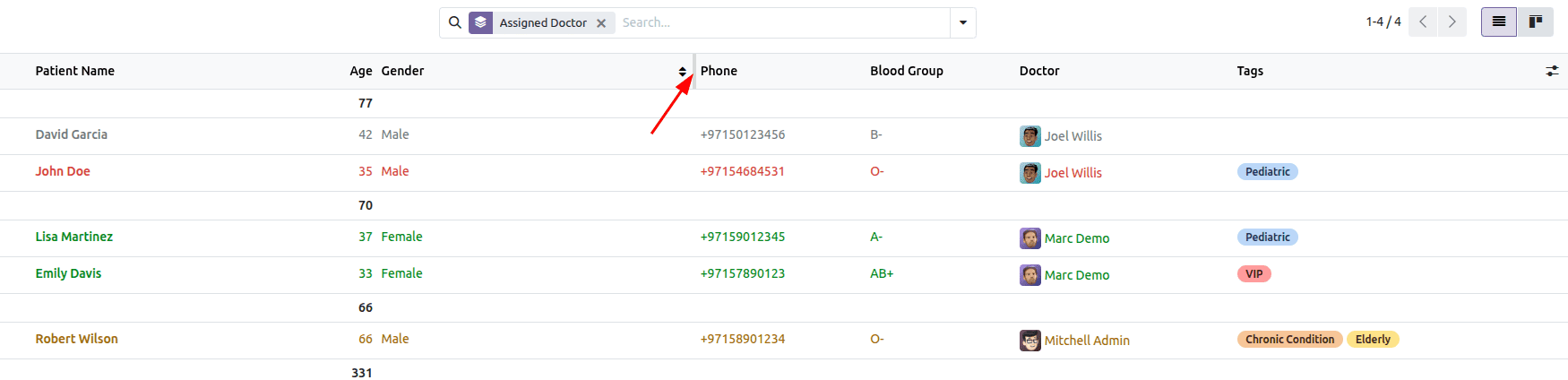This screenshot has height=380, width=1568.
Task: Open the search options dropdown arrow
Action: [x=963, y=22]
